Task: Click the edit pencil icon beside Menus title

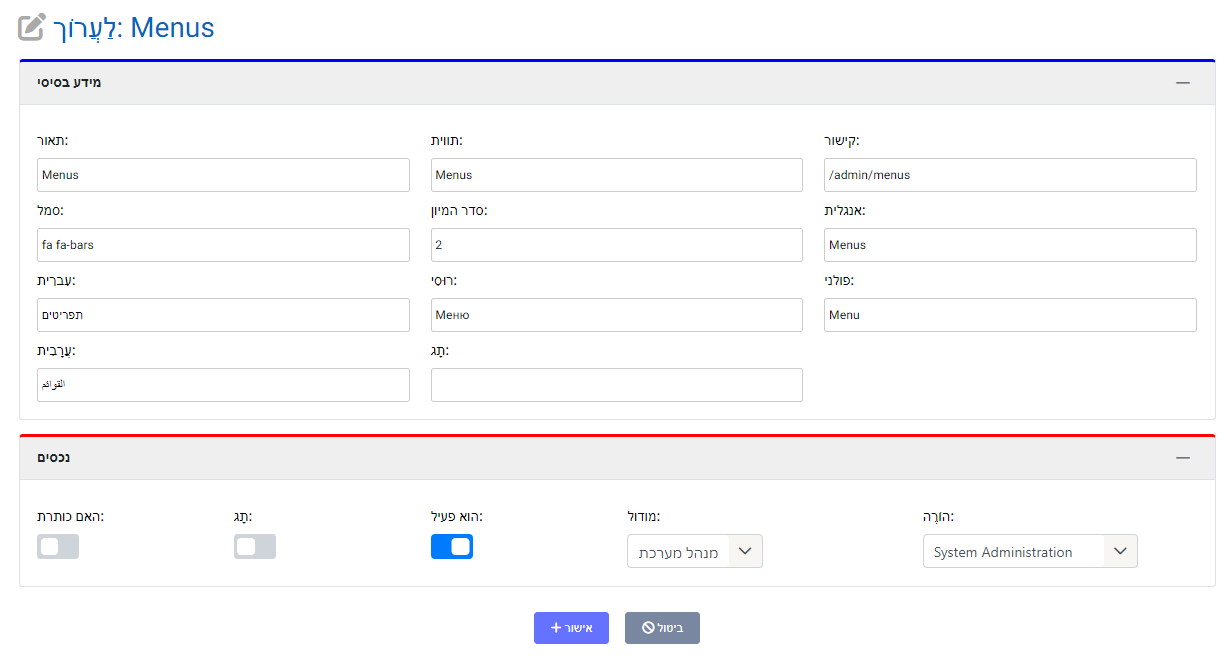Action: click(32, 27)
